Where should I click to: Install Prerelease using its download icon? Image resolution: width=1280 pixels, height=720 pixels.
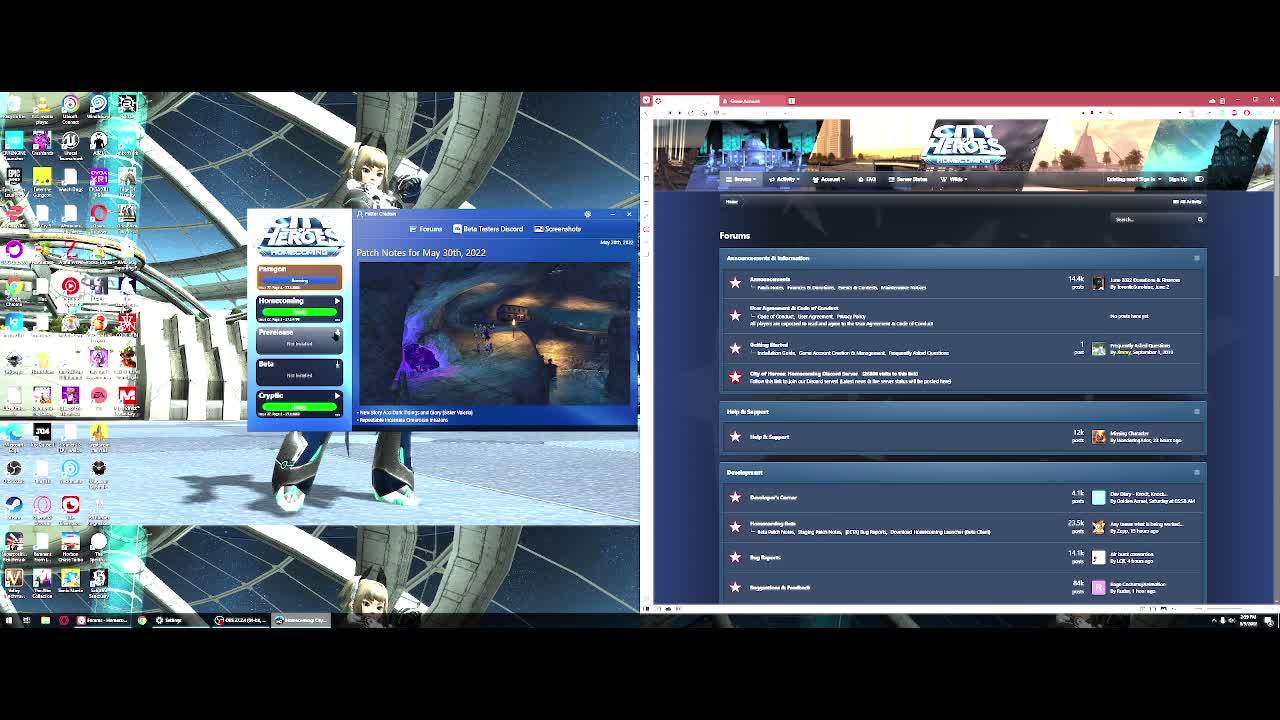[x=337, y=333]
